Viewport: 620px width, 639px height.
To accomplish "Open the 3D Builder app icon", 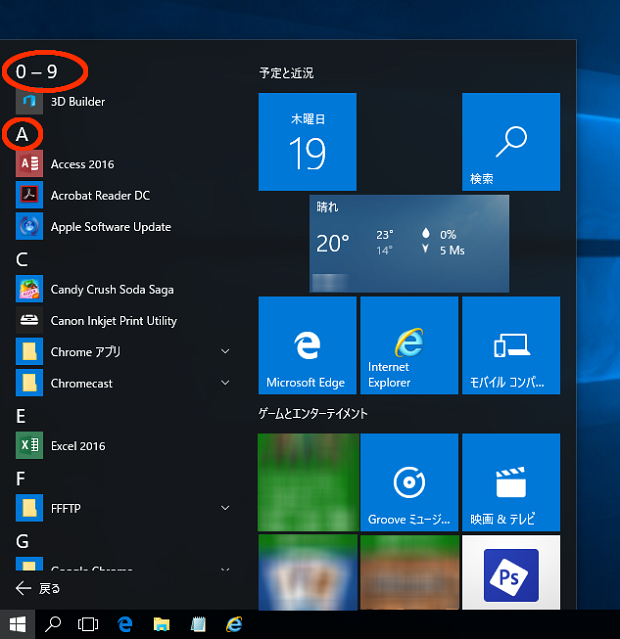I will [29, 101].
